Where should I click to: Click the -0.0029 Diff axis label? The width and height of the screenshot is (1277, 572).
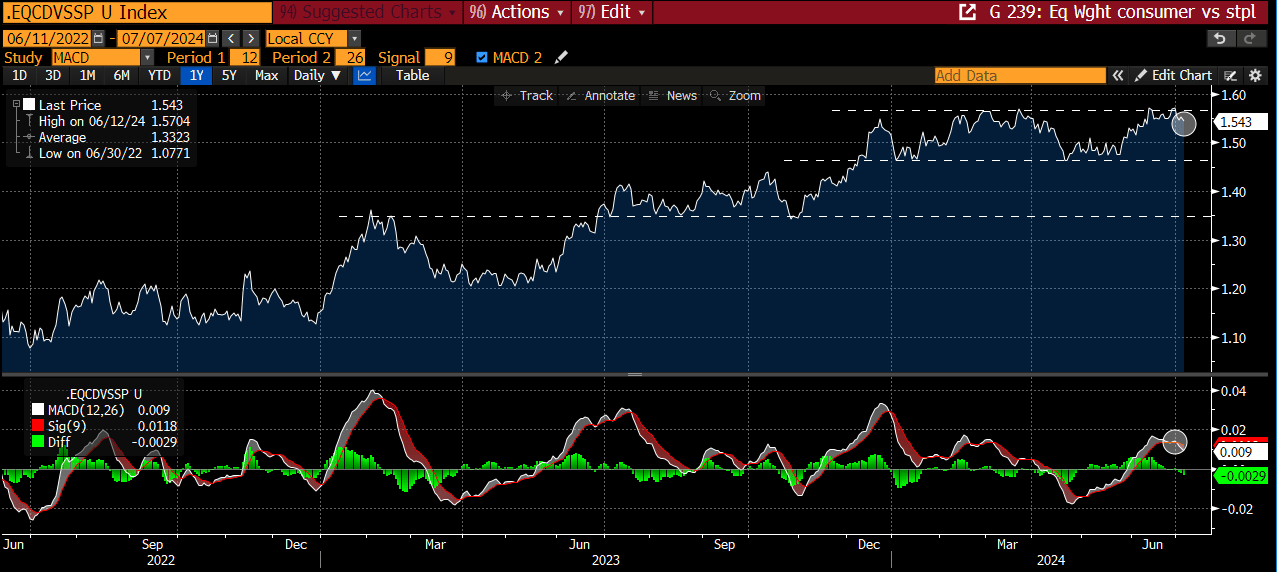[x=1241, y=476]
